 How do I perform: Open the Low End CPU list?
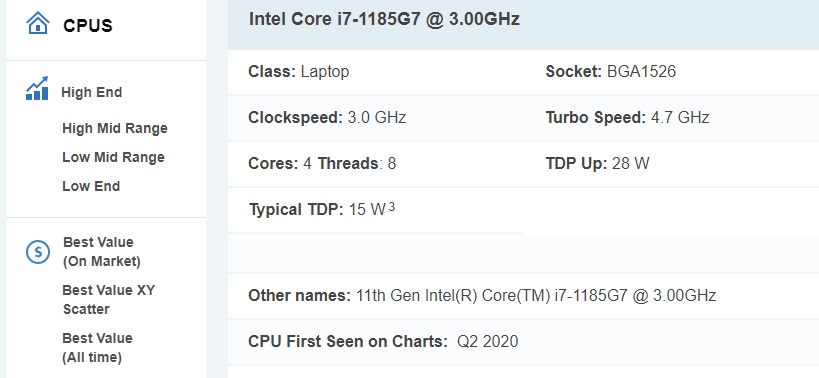(91, 186)
